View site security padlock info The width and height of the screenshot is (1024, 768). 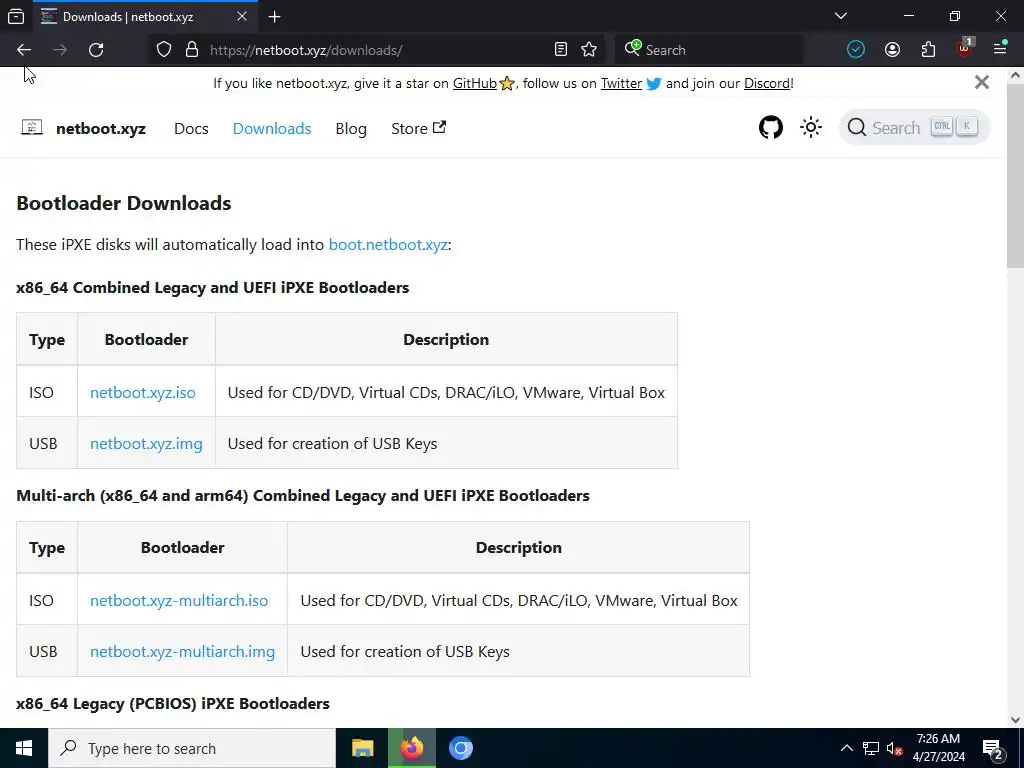[191, 50]
